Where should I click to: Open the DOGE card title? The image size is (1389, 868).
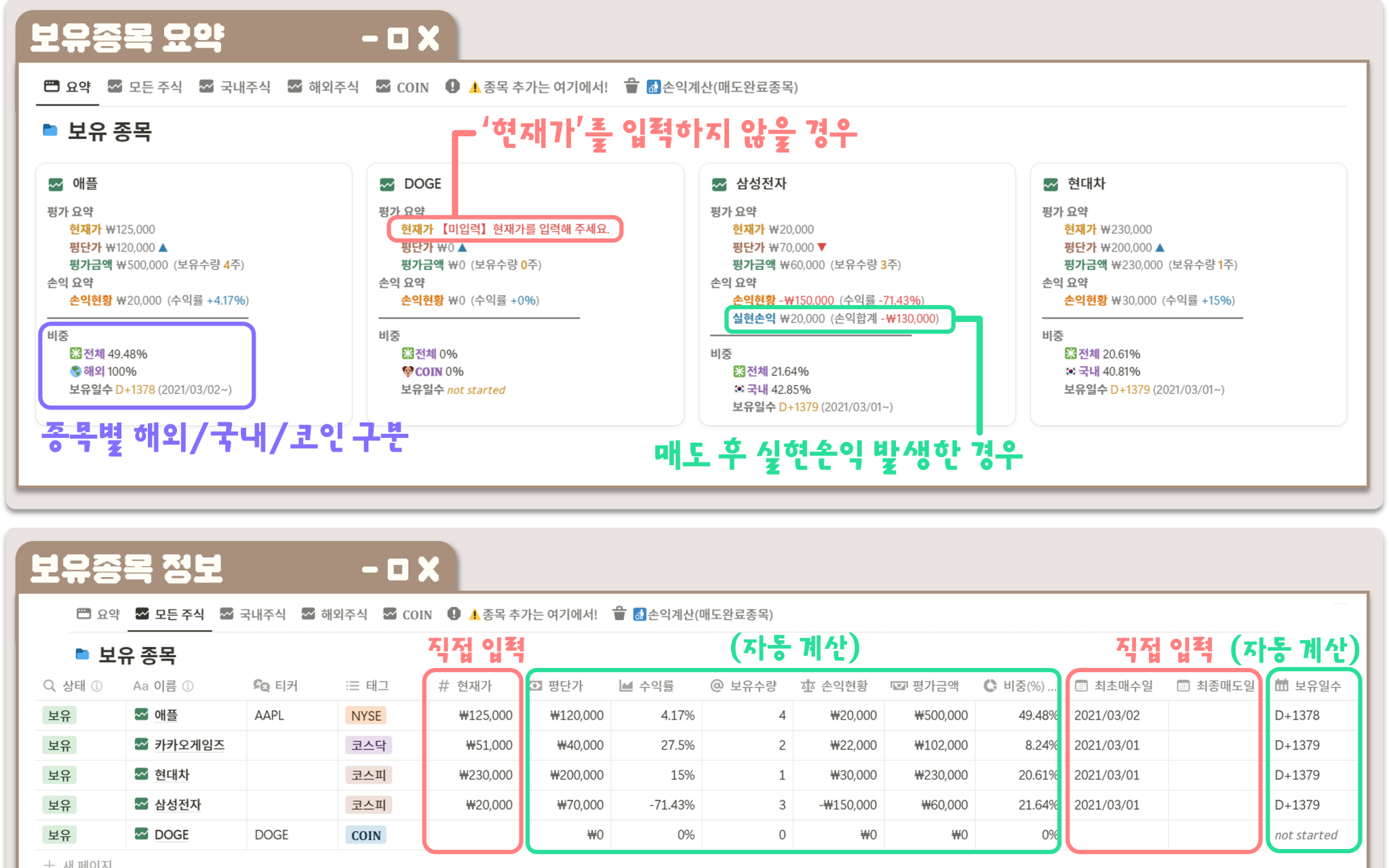pyautogui.click(x=423, y=184)
